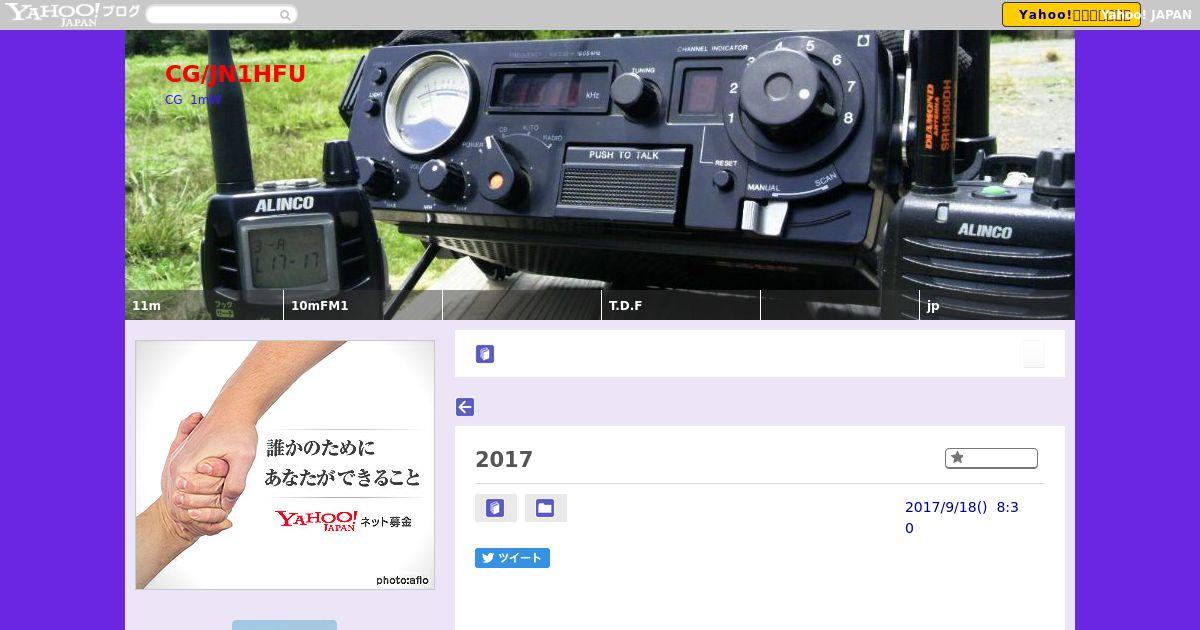Open the Yahoo! net donation ad banner
The width and height of the screenshot is (1200, 630).
click(285, 465)
